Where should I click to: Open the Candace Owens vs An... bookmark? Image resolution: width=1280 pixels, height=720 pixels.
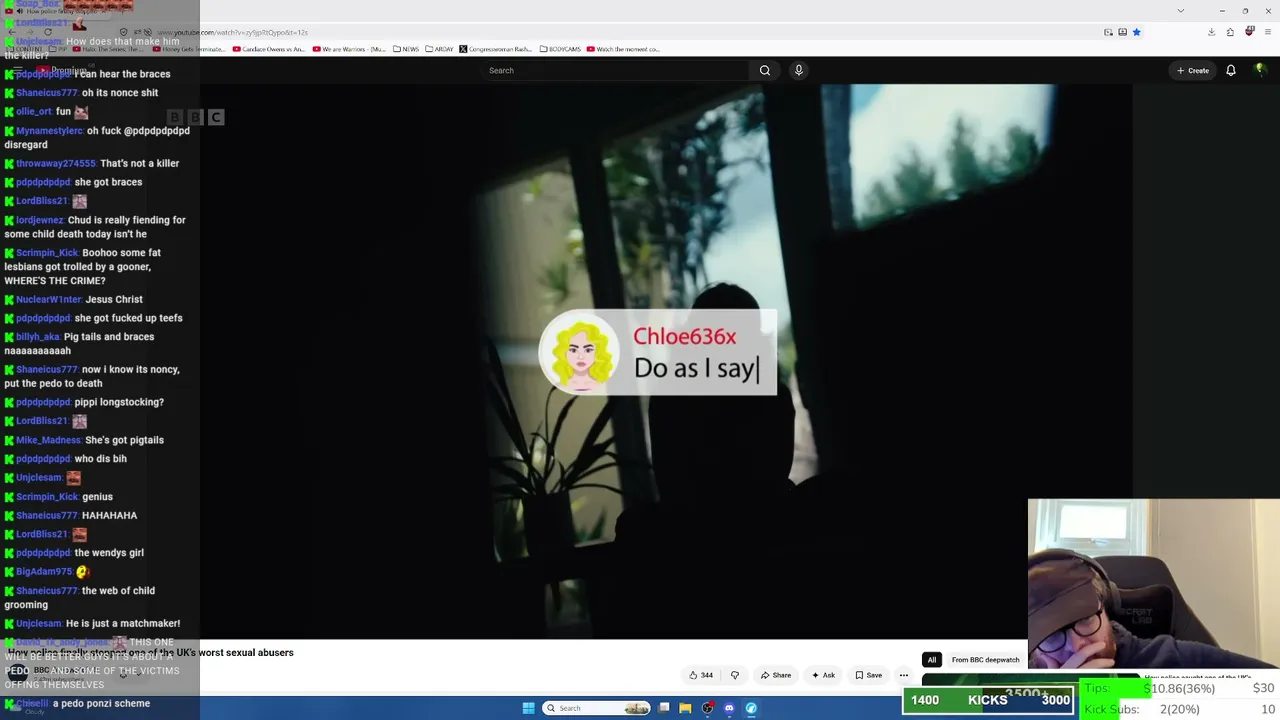point(269,49)
